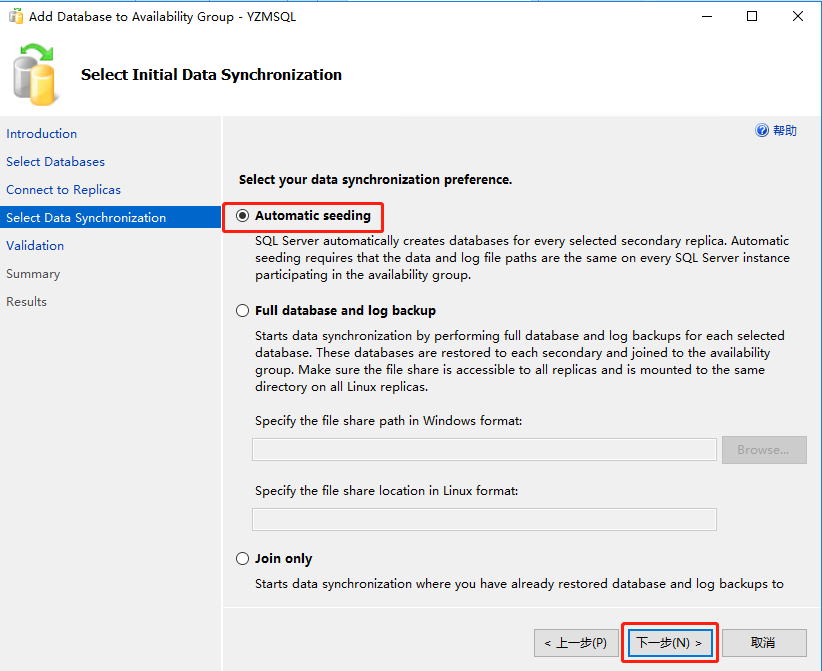This screenshot has height=671, width=822.
Task: Jump to the Validation step
Action: point(35,246)
